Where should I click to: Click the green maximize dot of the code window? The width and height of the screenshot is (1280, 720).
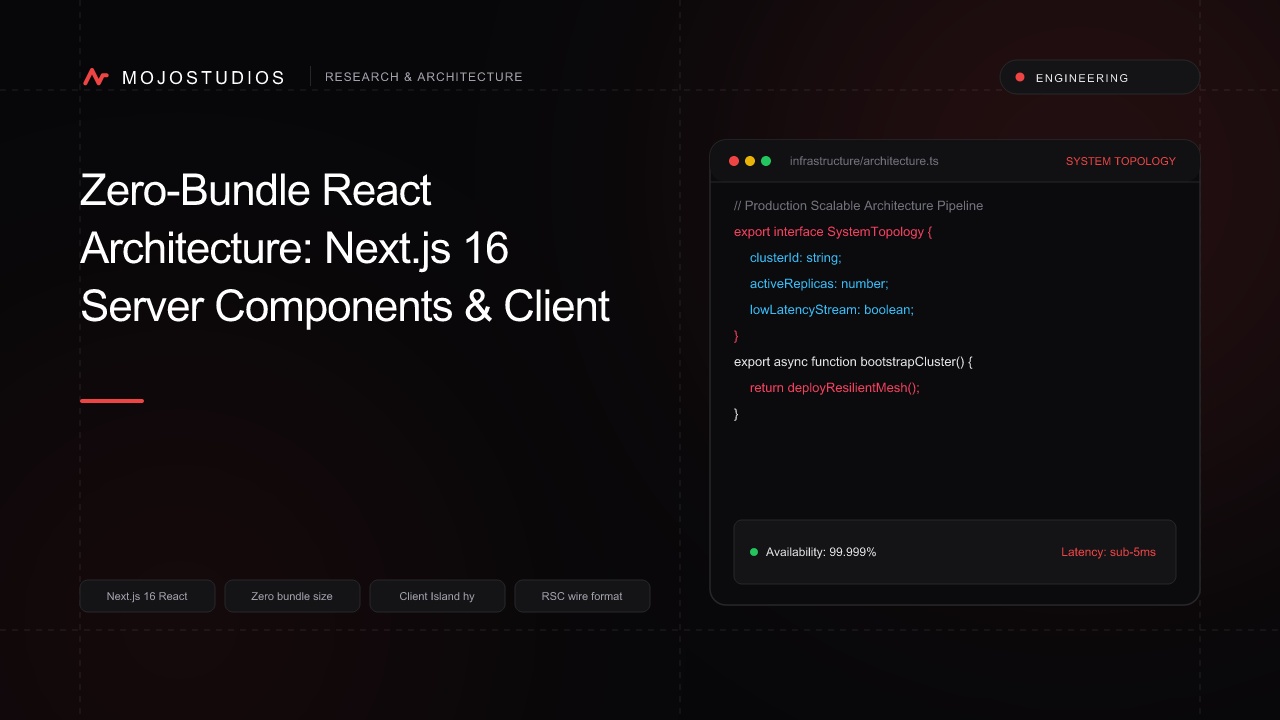click(x=766, y=161)
